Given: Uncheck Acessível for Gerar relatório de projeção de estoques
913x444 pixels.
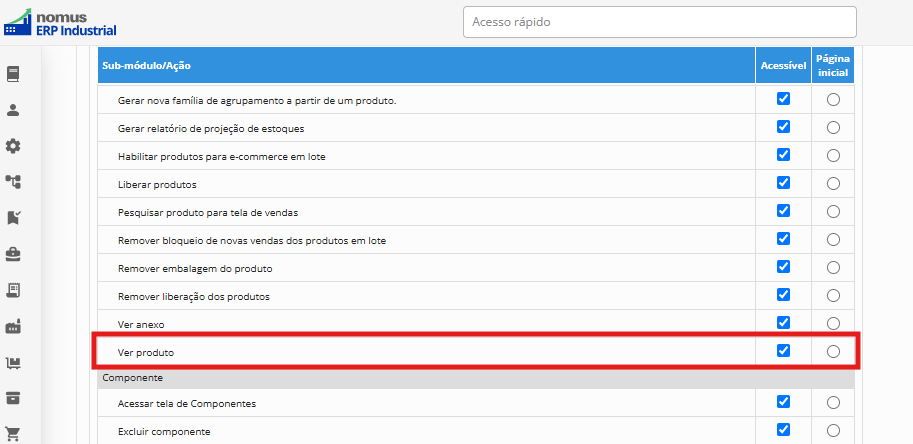Looking at the screenshot, I should point(783,127).
